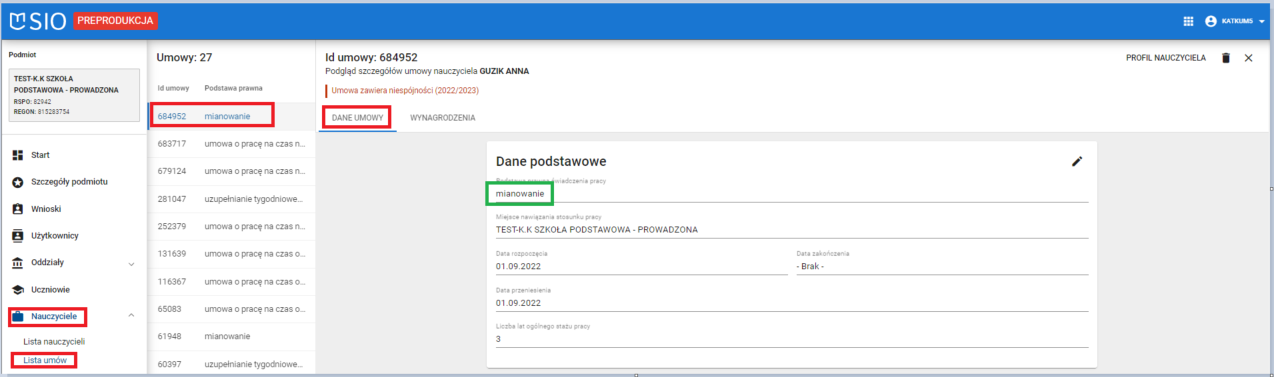Click the Data zakończenia field

click(x=941, y=261)
